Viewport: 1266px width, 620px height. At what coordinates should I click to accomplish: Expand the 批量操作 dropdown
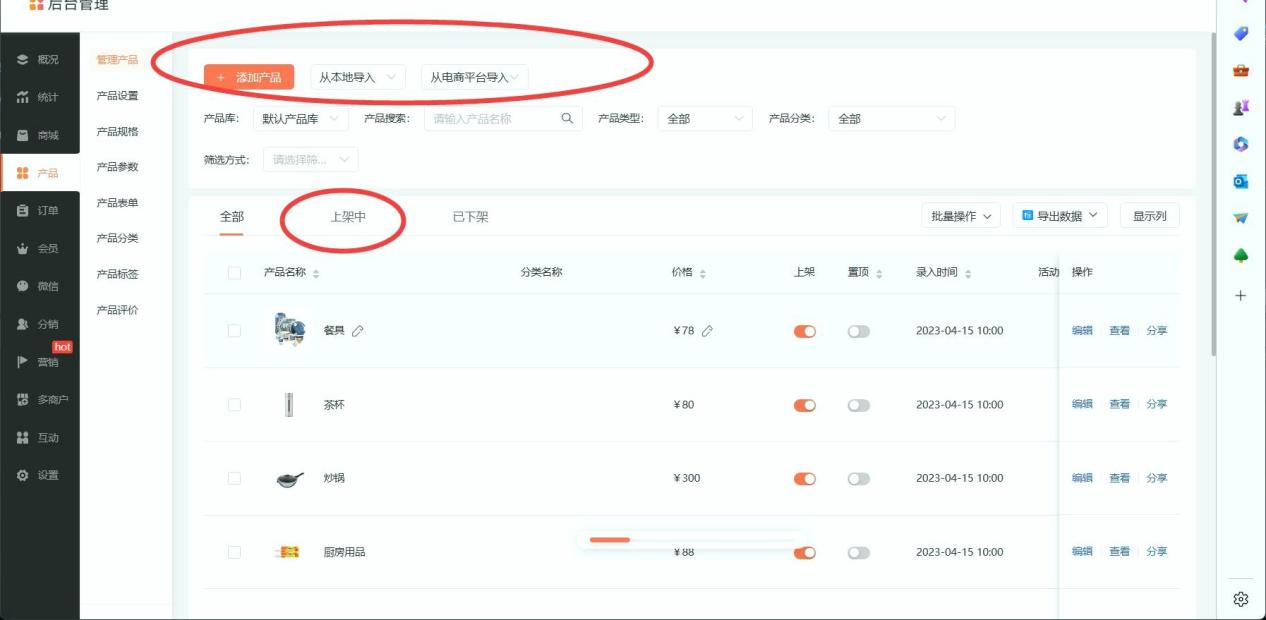[960, 216]
